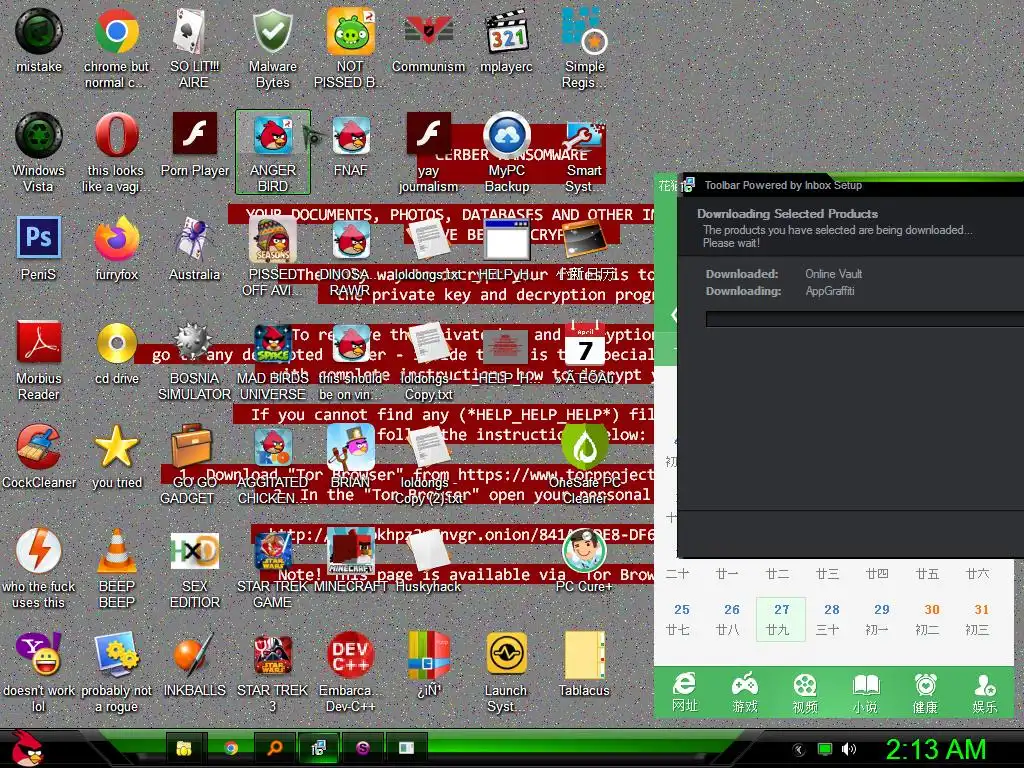The image size is (1024, 768).
Task: Open the folder icon in the taskbar
Action: (185, 748)
